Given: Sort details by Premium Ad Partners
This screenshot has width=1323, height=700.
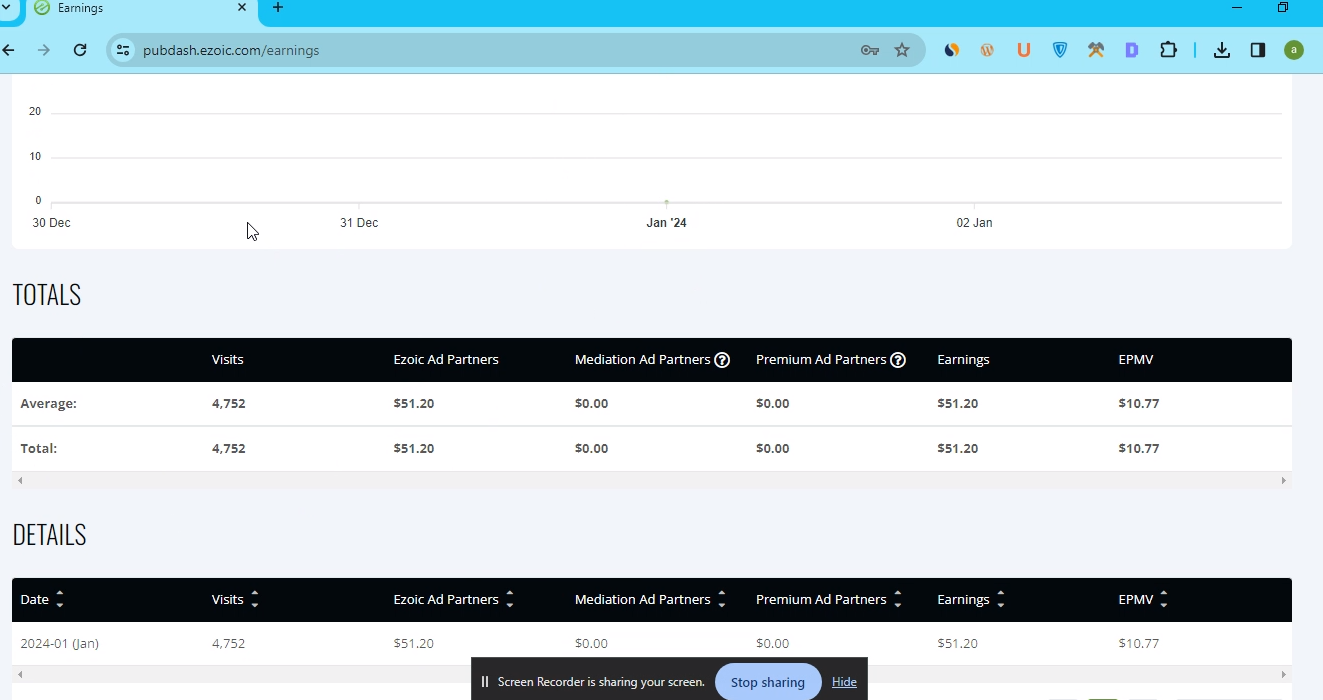Looking at the screenshot, I should (x=898, y=600).
